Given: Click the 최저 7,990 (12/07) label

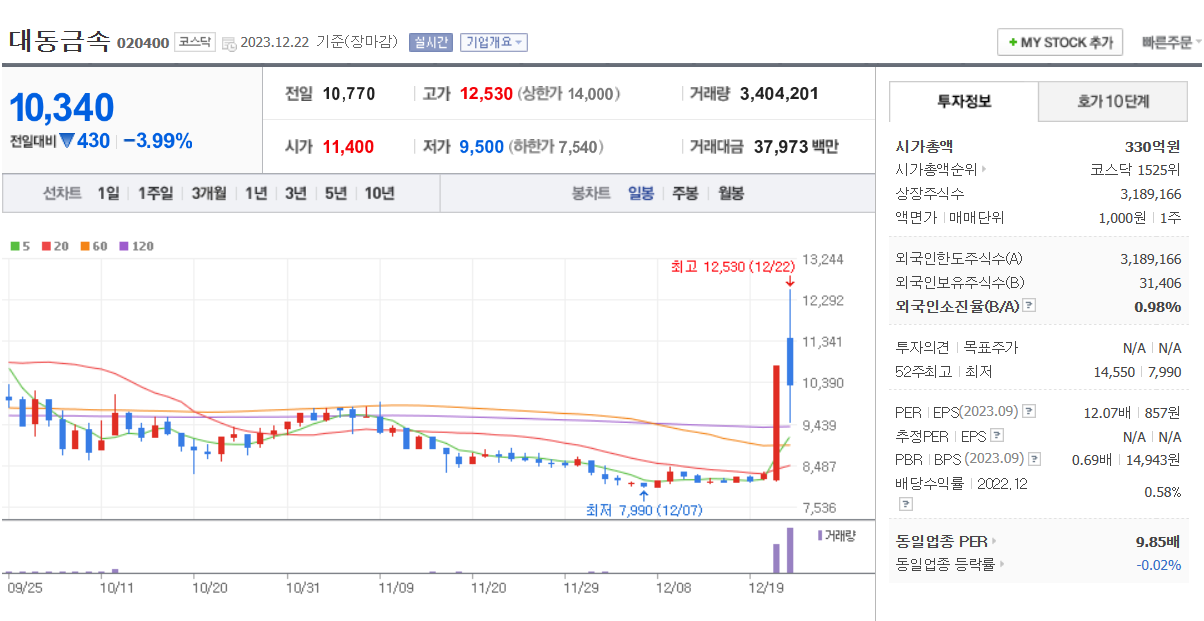Looking at the screenshot, I should pos(644,511).
